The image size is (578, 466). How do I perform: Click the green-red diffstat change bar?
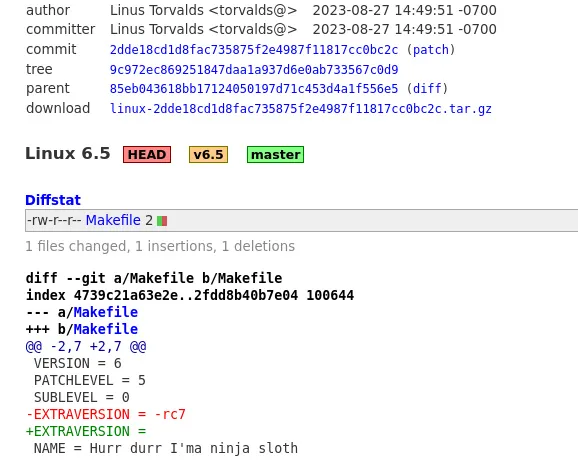[162, 221]
